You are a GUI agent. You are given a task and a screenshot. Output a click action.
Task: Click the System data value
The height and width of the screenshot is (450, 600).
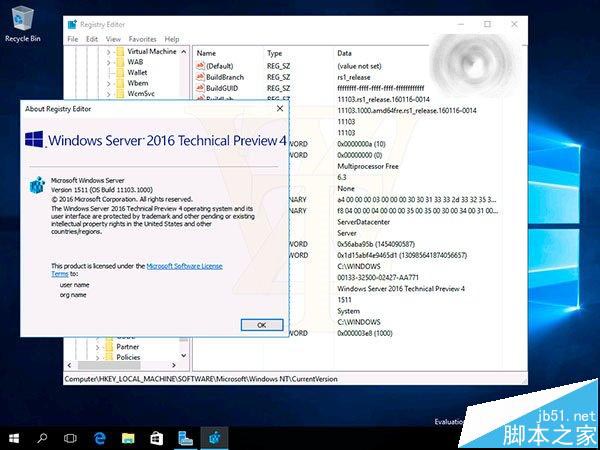click(x=348, y=311)
